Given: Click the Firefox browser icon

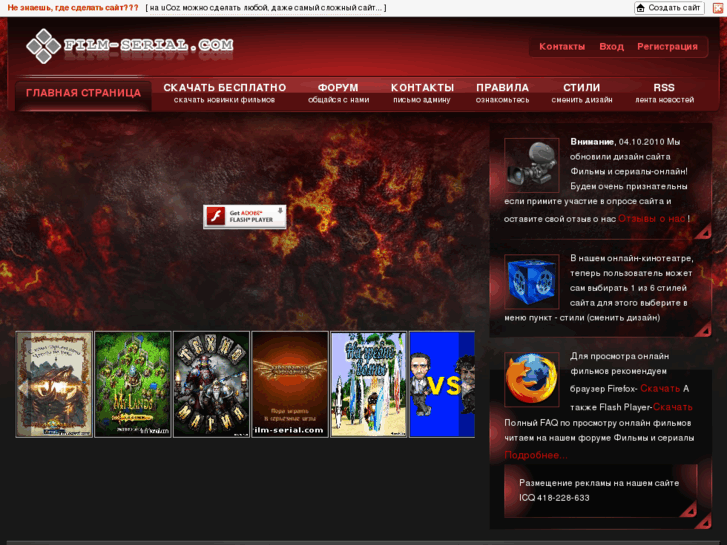Looking at the screenshot, I should [x=531, y=379].
